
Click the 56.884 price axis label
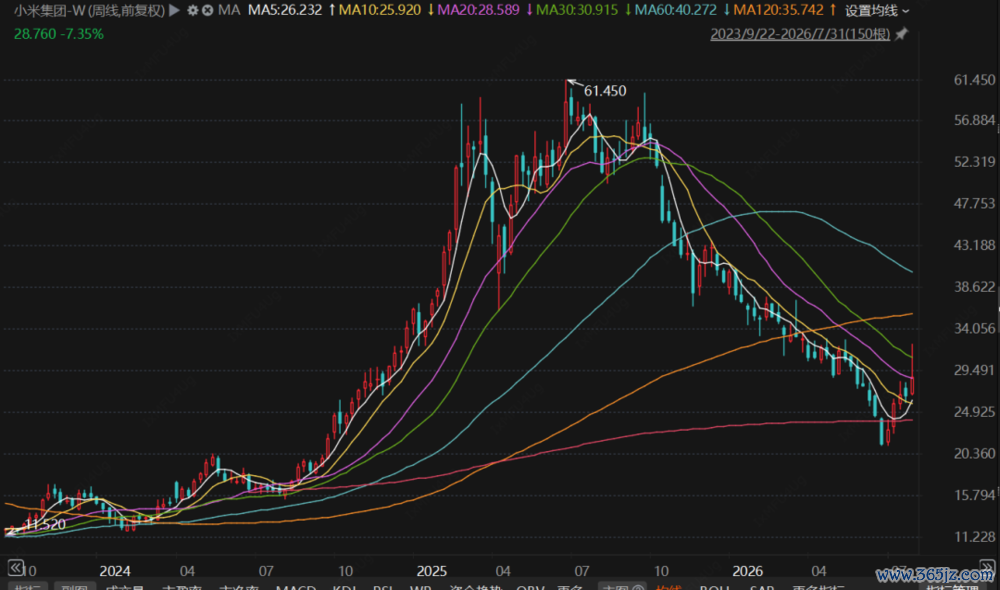[974, 121]
